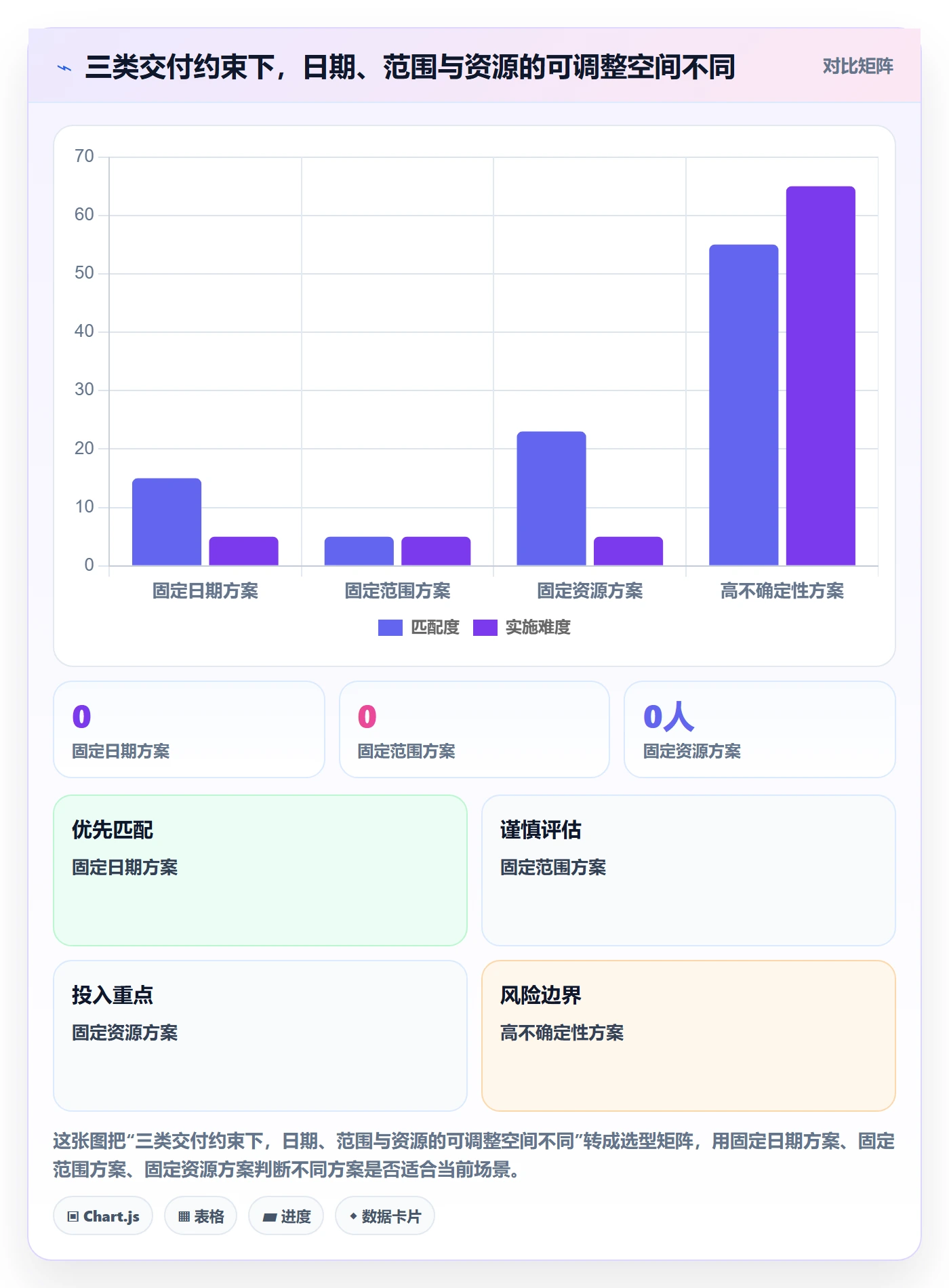Click the 40 label on the y-axis
The image size is (949, 1288).
[84, 331]
